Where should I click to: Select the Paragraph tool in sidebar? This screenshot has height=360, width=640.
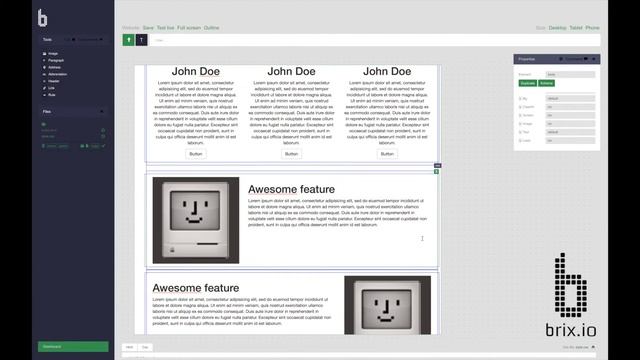(x=53, y=60)
